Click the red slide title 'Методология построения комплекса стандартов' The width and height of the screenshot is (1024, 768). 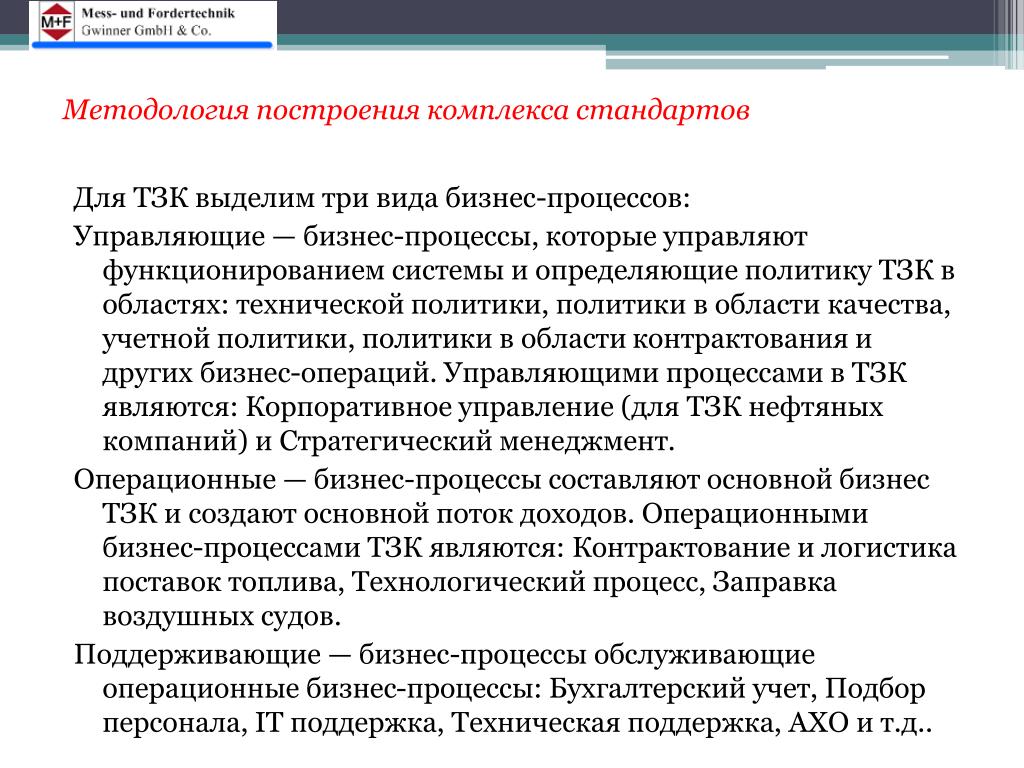(x=406, y=110)
